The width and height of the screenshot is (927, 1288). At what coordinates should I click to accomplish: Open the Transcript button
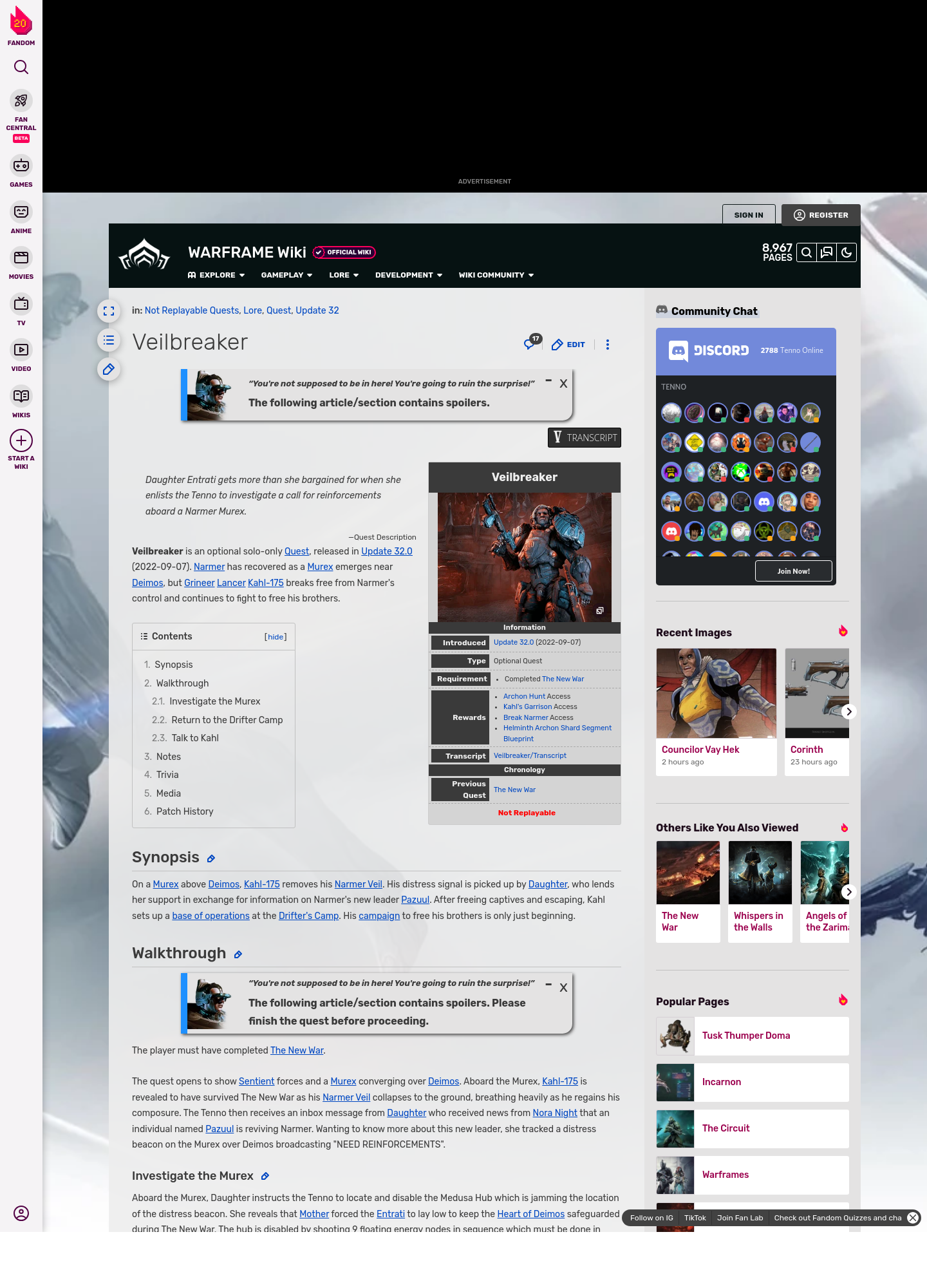(x=585, y=438)
